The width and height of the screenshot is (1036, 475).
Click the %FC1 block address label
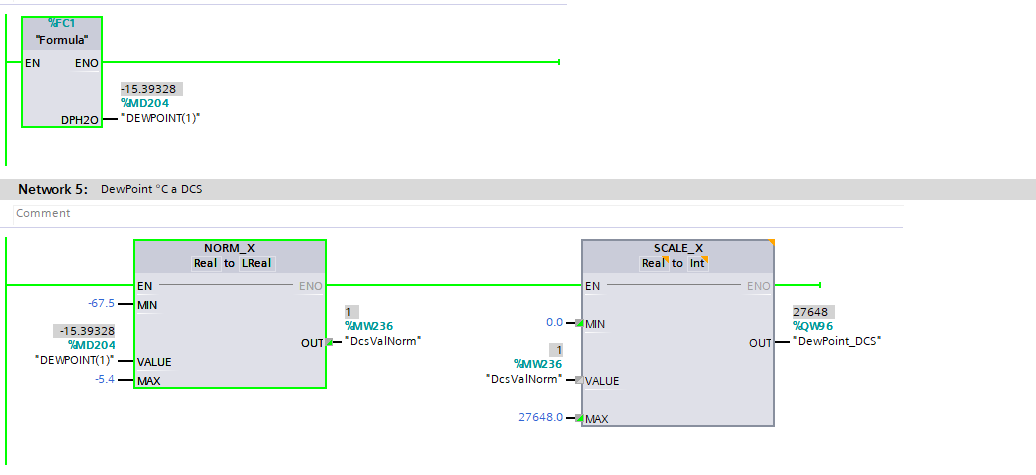point(62,23)
